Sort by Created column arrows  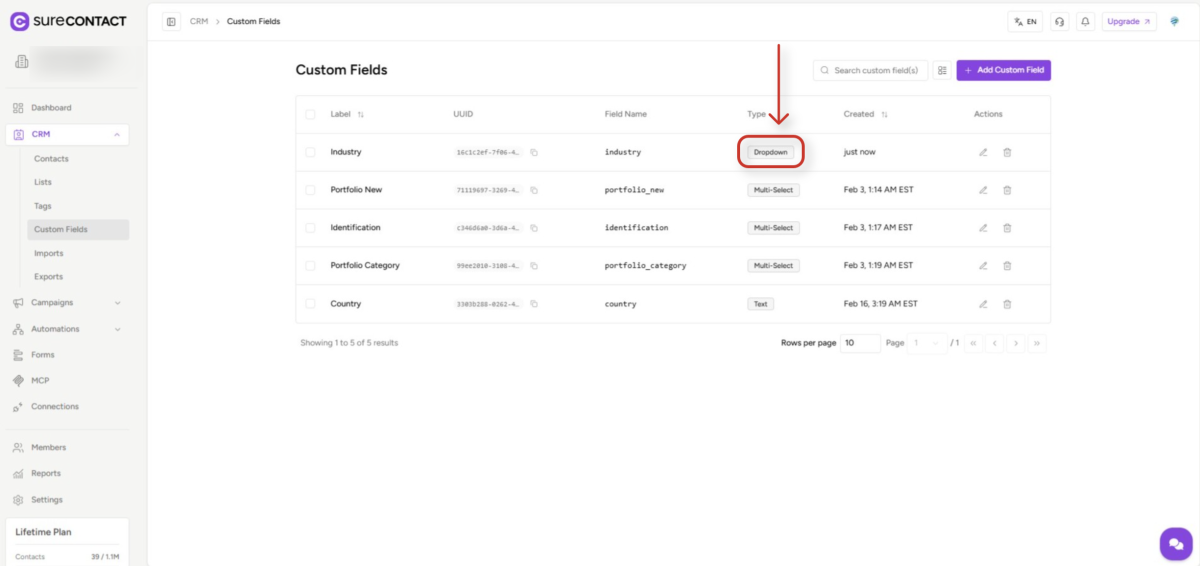[884, 114]
